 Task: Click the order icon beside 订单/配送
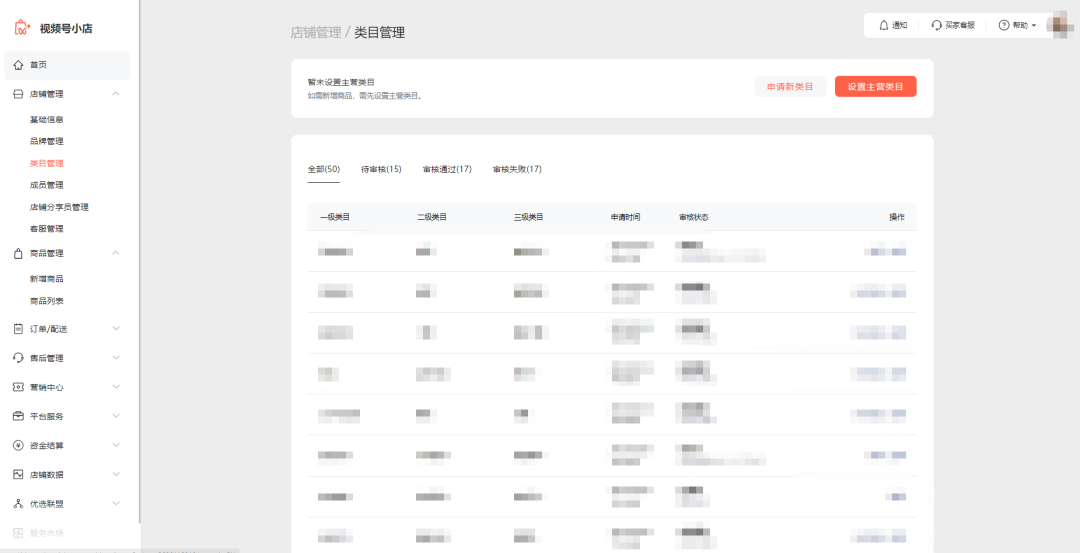click(18, 329)
